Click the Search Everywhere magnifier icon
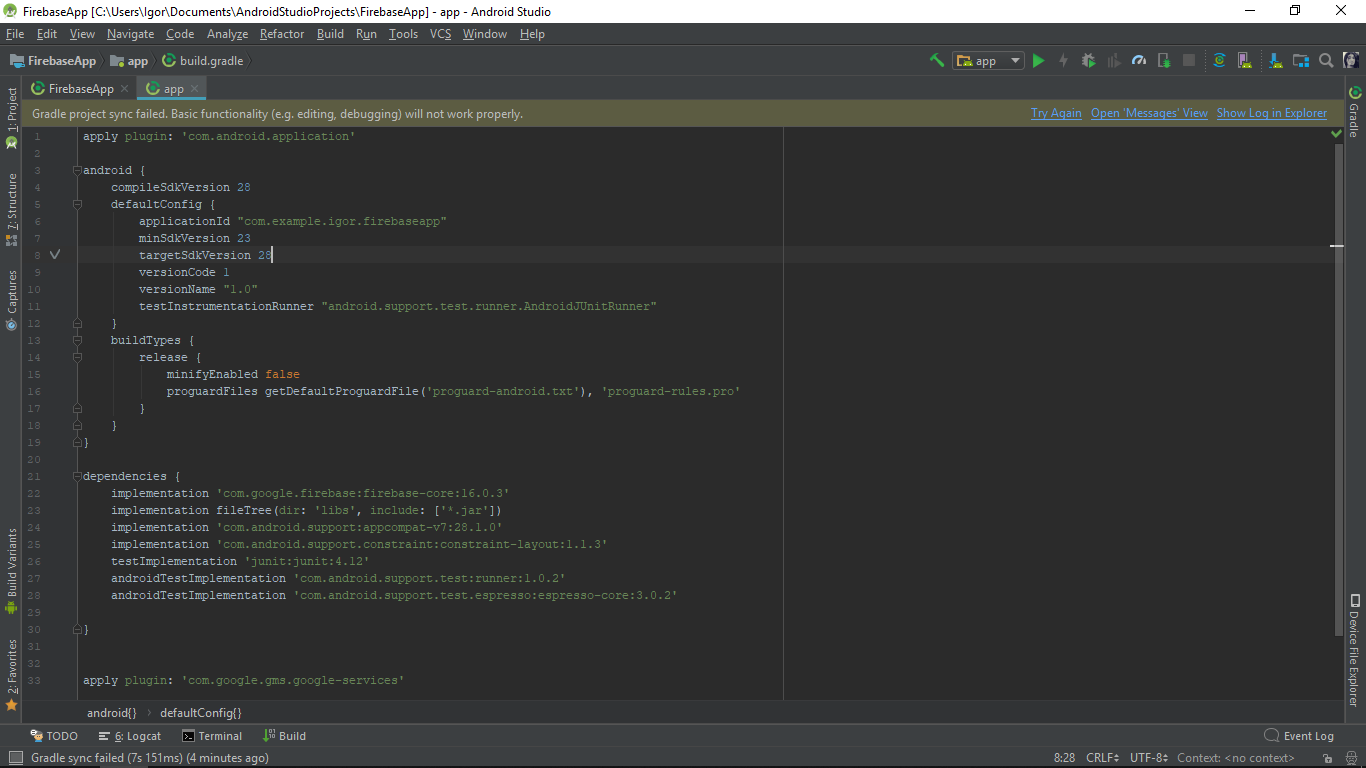The width and height of the screenshot is (1366, 768). click(x=1326, y=61)
